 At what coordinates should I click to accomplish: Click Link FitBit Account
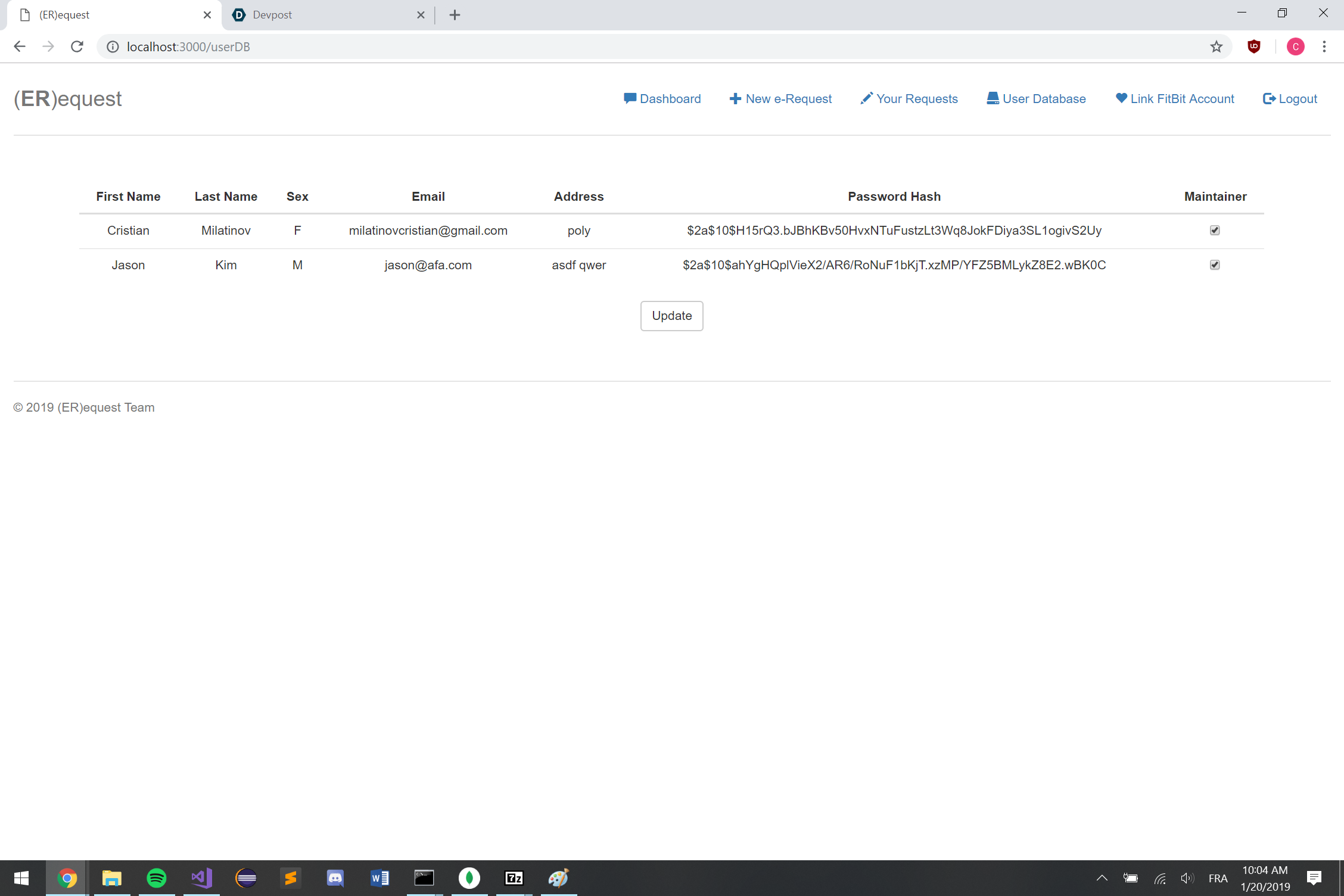point(1174,99)
